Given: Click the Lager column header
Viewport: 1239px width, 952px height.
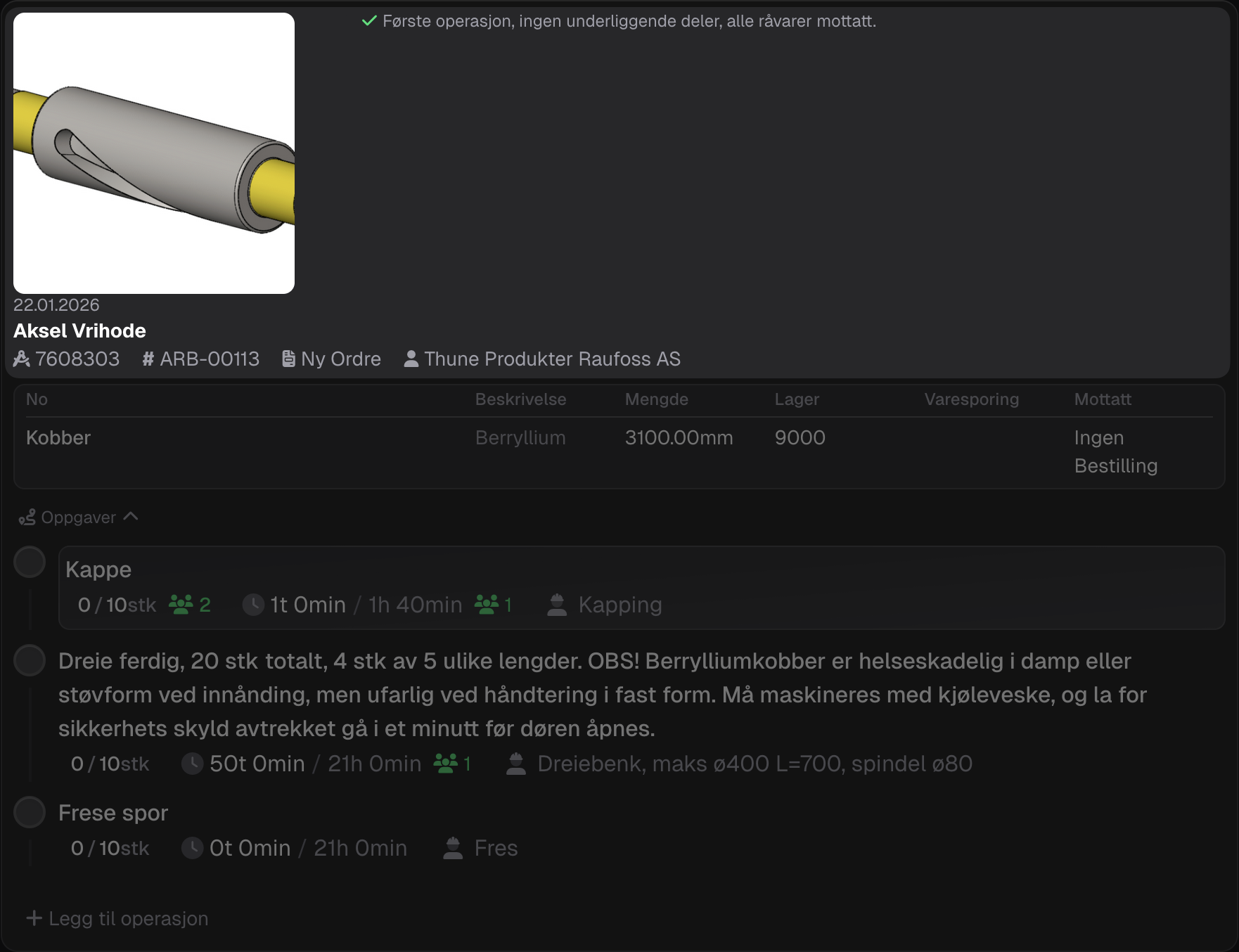Looking at the screenshot, I should tap(797, 399).
